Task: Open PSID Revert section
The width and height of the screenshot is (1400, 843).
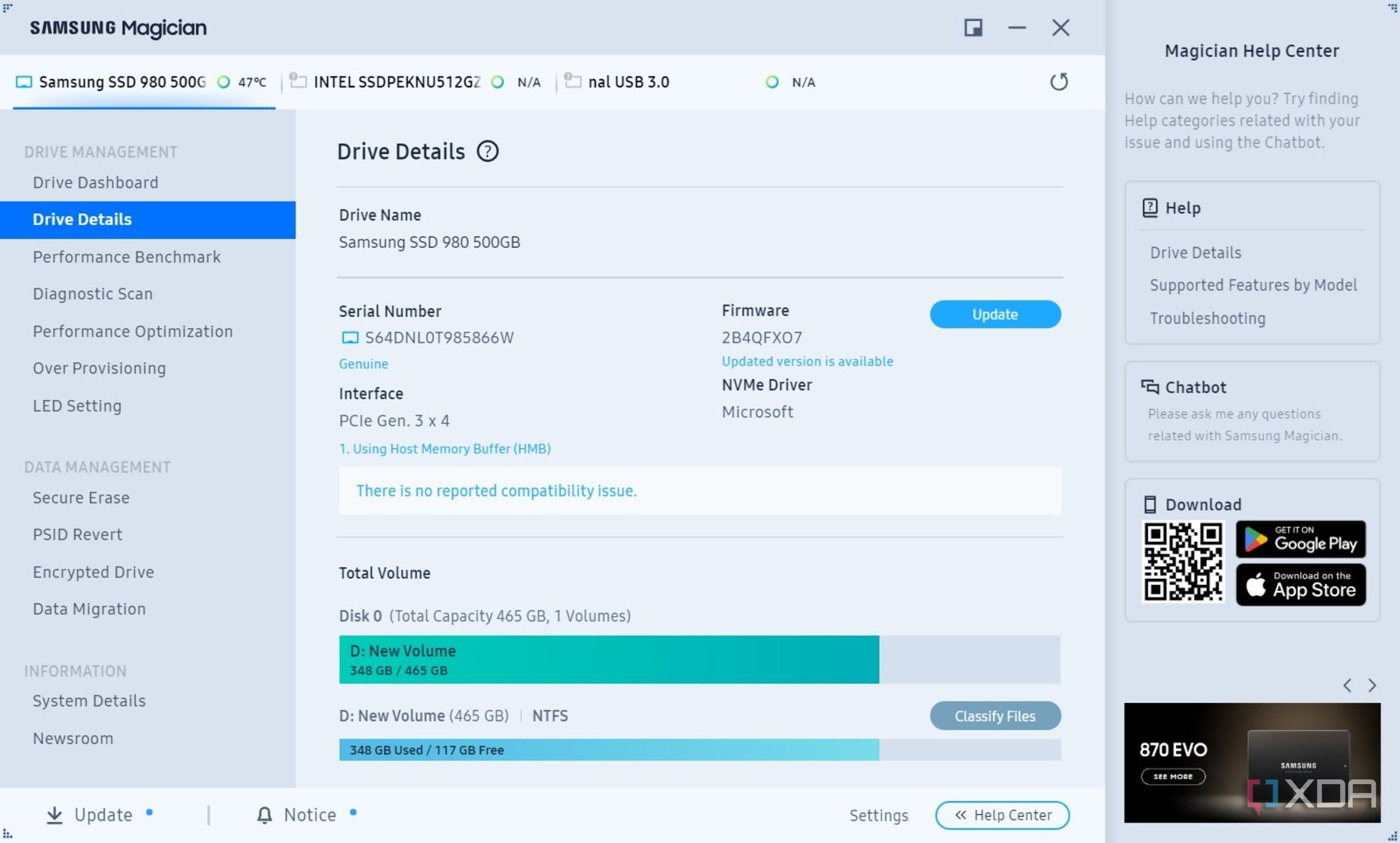Action: pos(77,535)
